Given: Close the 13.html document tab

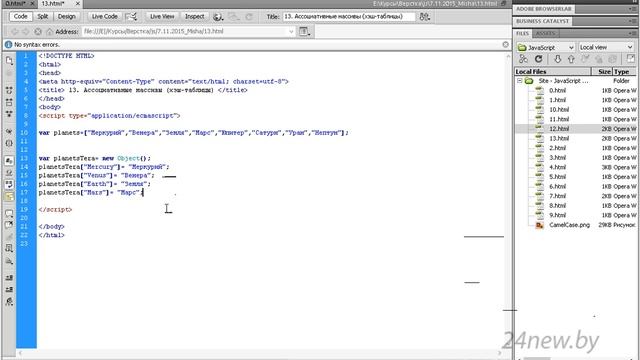Looking at the screenshot, I should pyautogui.click(x=78, y=3).
